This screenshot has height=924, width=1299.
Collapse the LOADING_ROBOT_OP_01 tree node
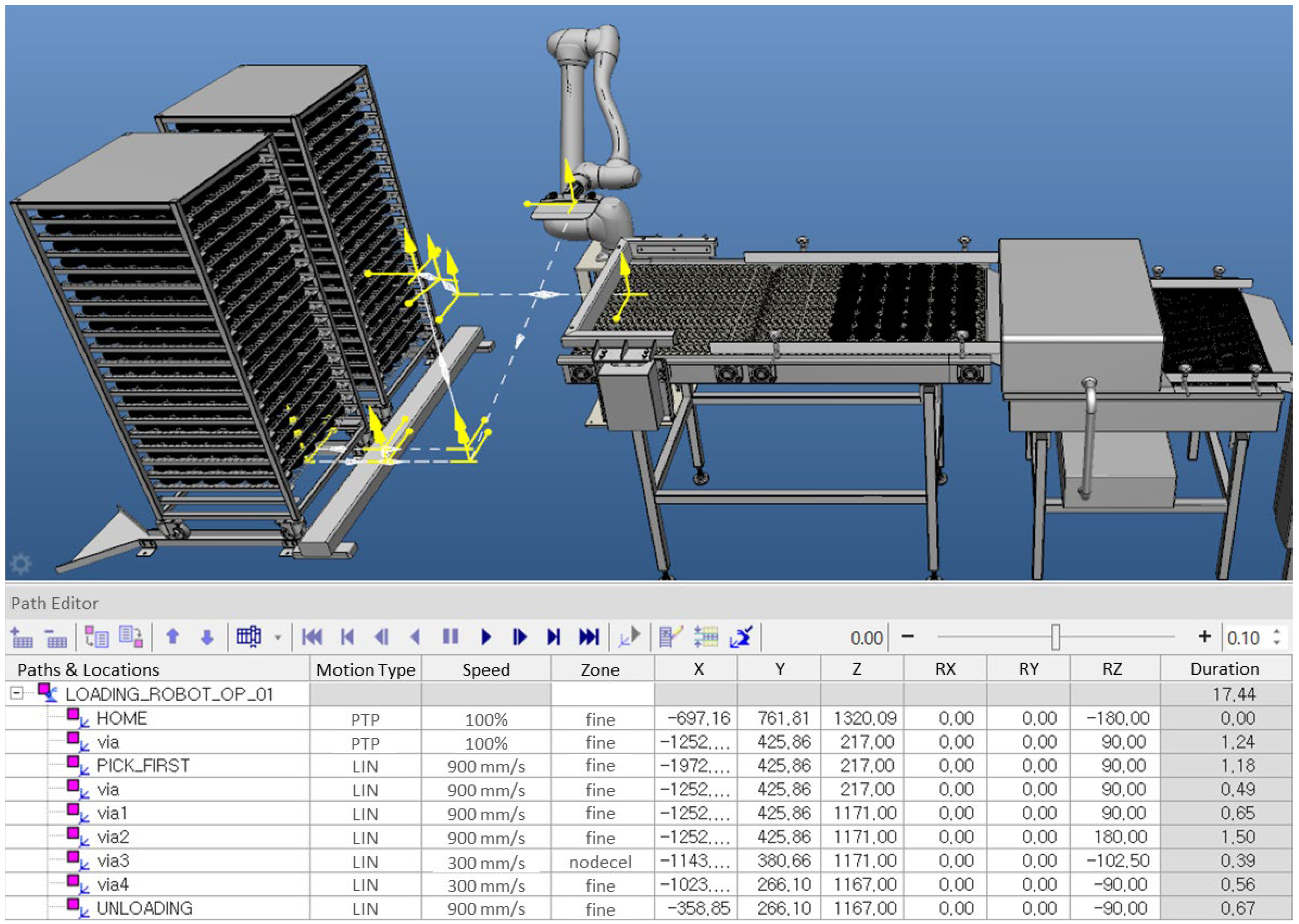pos(17,693)
